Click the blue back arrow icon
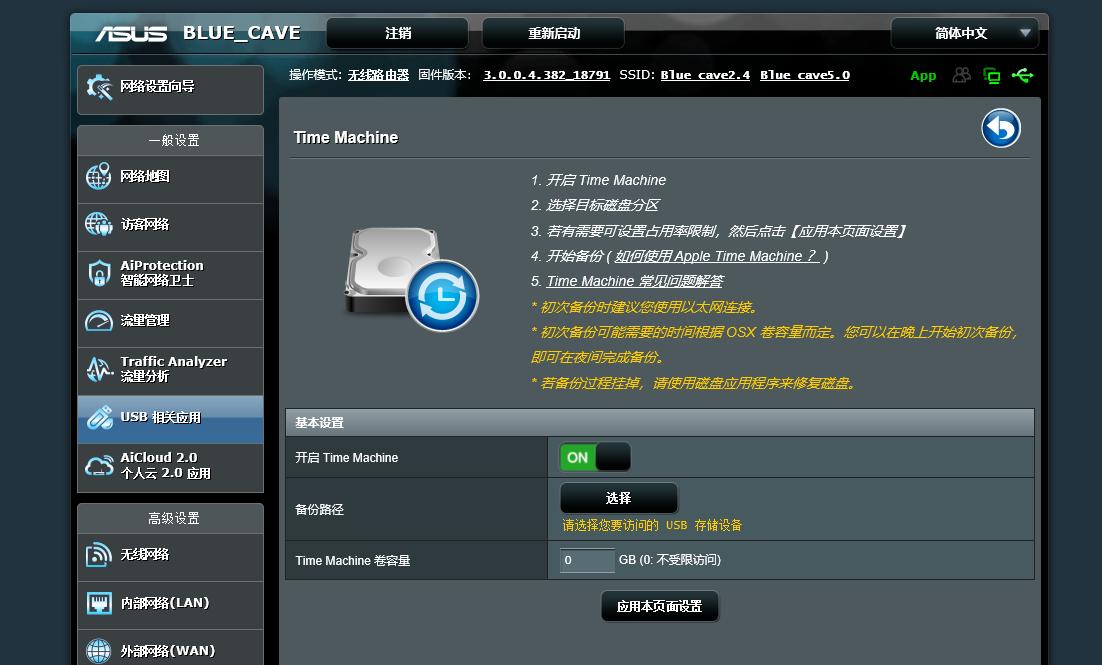The width and height of the screenshot is (1102, 665). pos(1001,128)
